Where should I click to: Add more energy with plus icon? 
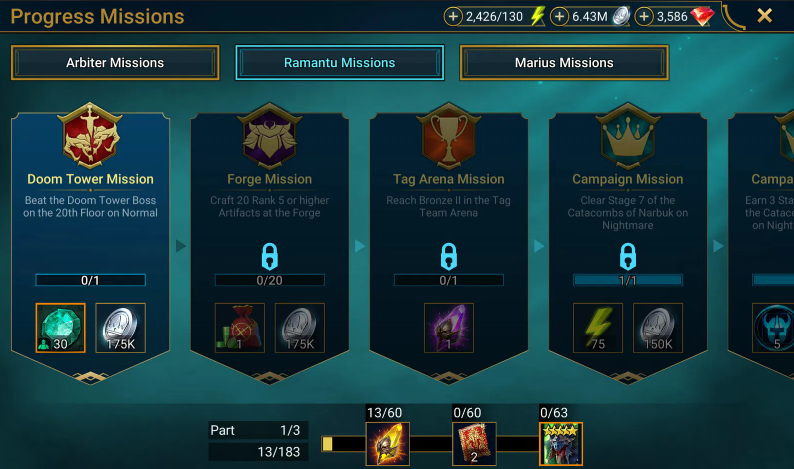point(453,17)
